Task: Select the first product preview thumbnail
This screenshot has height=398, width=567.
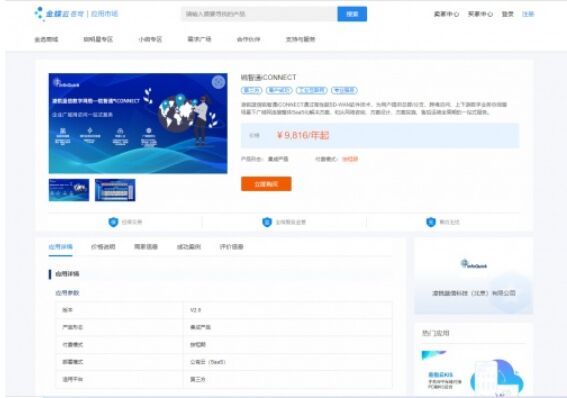Action: [69, 190]
